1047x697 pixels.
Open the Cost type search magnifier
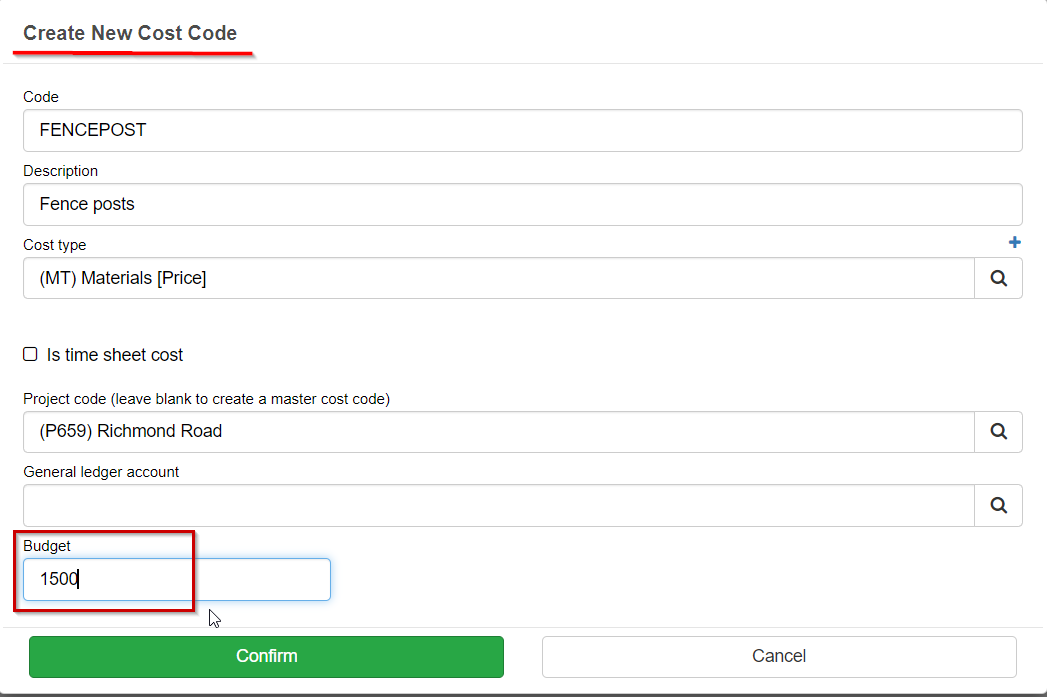(x=997, y=277)
